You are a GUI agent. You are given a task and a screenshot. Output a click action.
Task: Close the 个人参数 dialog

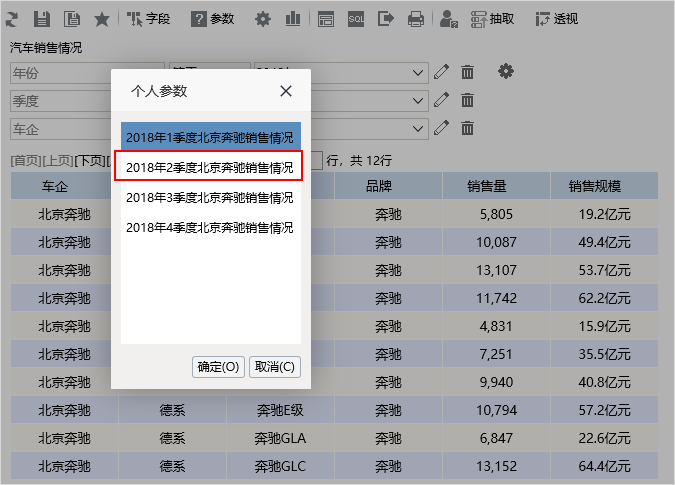(286, 91)
